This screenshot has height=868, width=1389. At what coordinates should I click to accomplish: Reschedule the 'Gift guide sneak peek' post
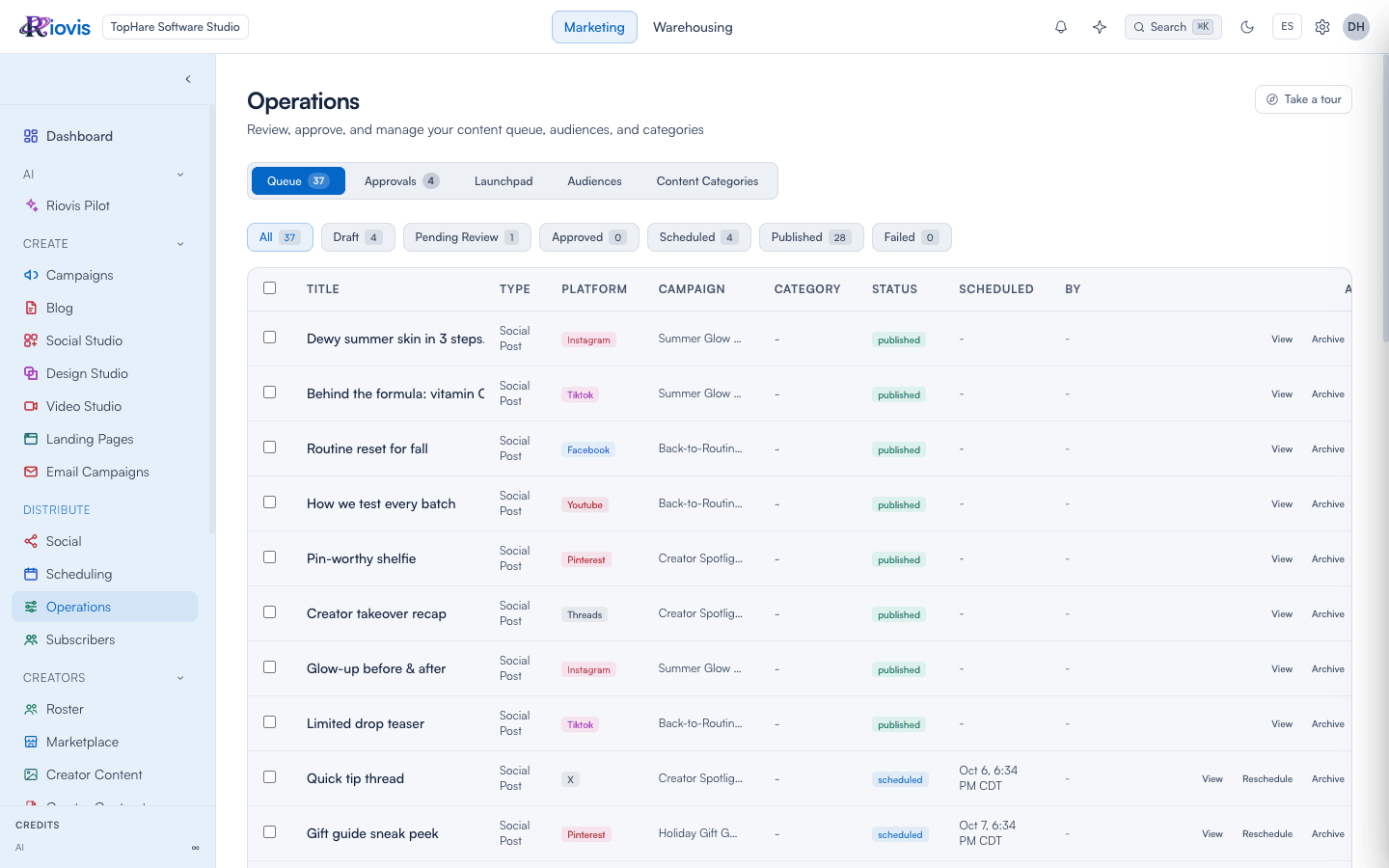1266,834
